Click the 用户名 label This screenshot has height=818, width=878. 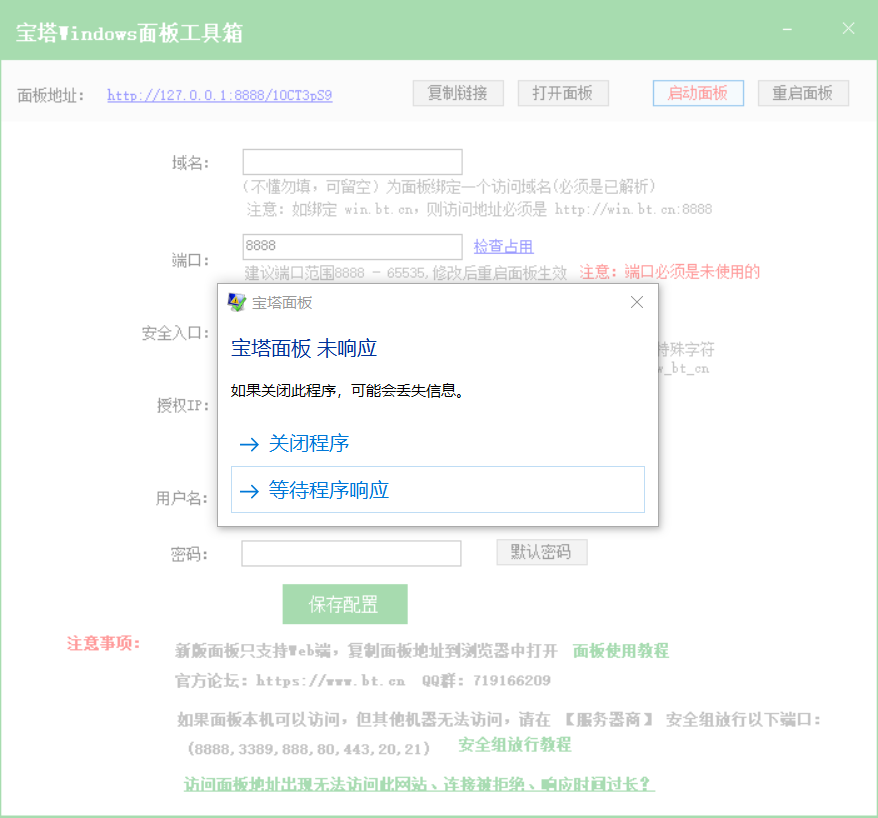(182, 498)
